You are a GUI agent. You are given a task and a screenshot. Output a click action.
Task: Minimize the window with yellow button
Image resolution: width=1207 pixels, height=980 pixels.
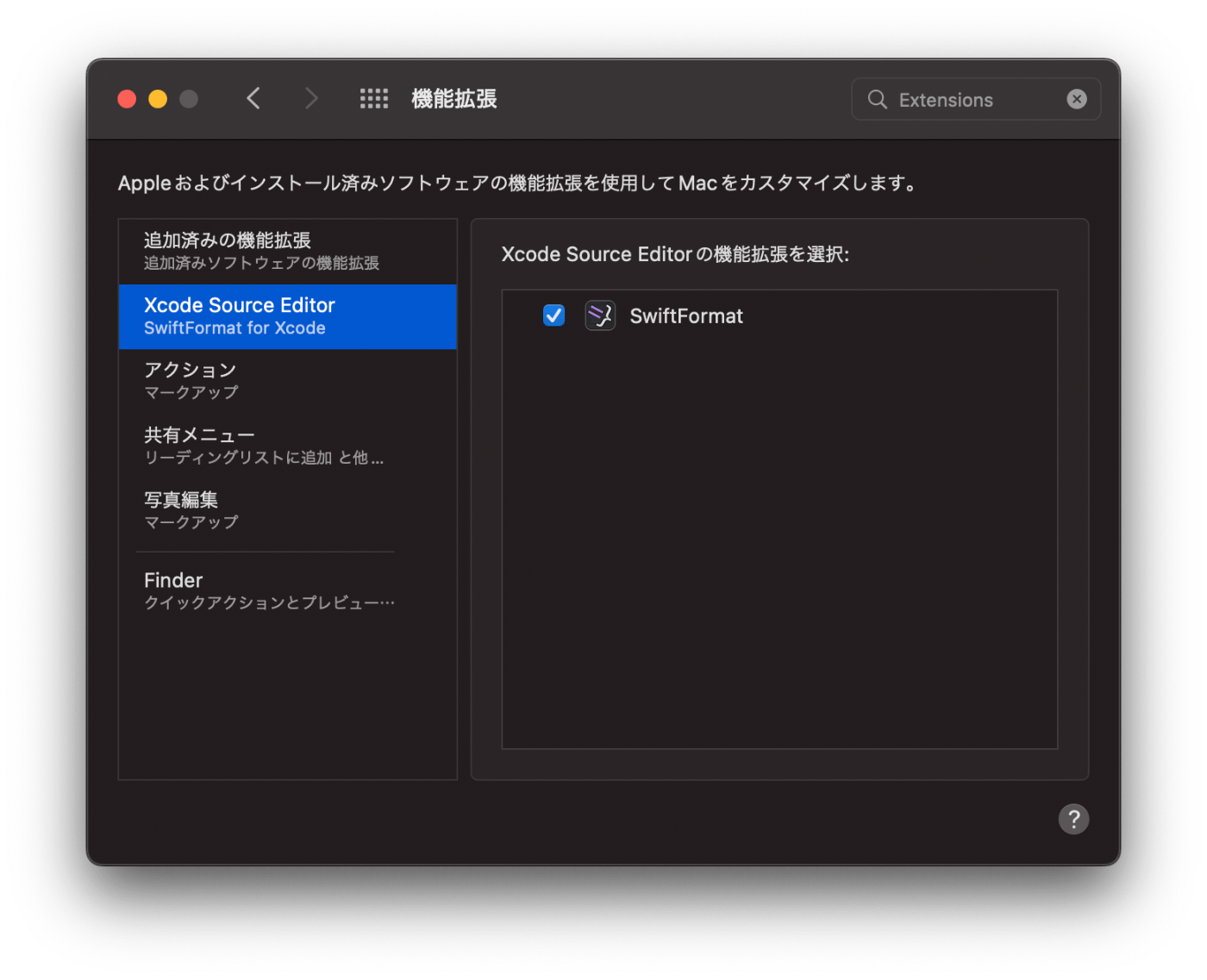(158, 99)
